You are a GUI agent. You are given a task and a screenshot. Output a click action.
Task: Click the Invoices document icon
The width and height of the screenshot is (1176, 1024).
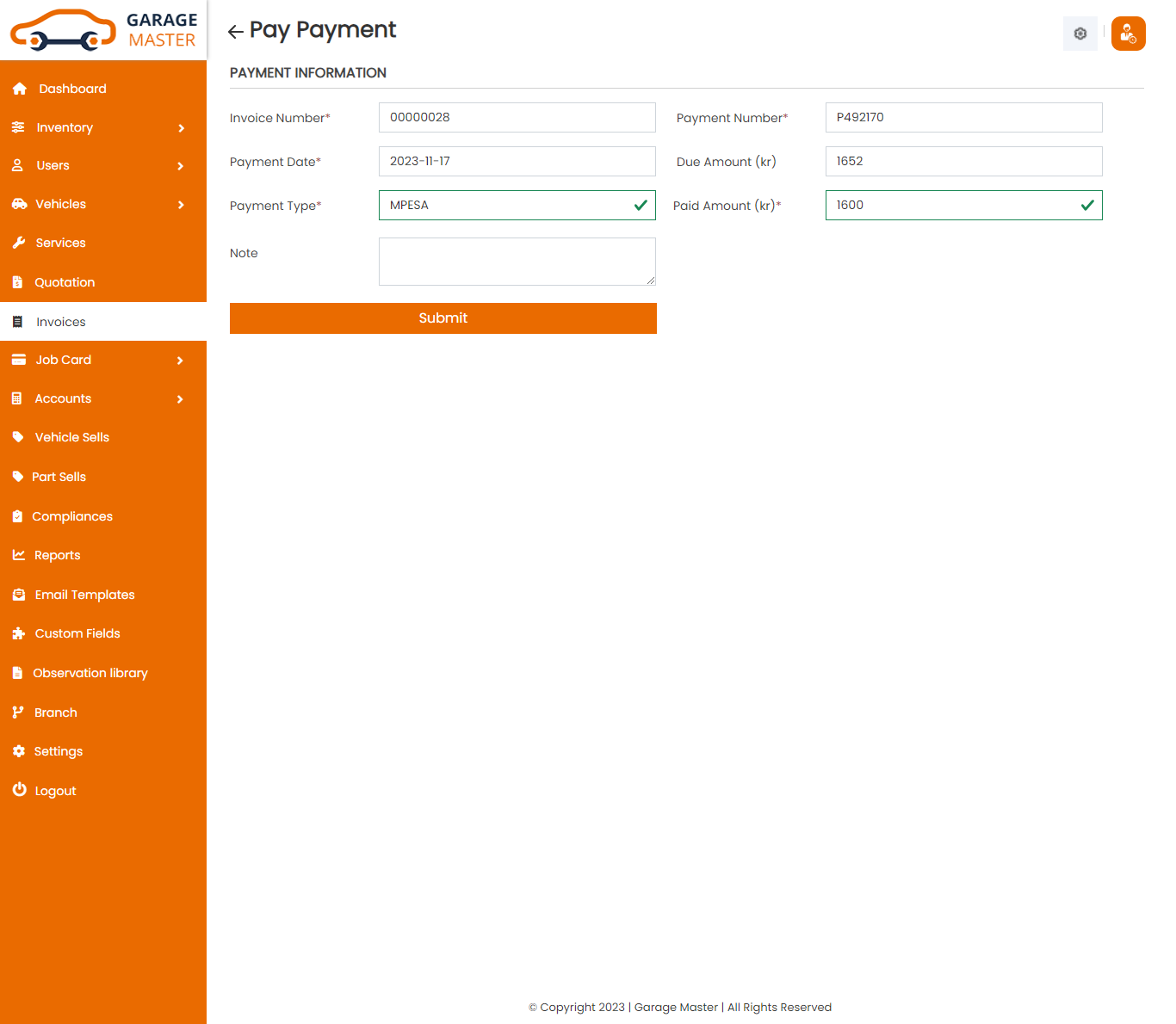tap(19, 321)
